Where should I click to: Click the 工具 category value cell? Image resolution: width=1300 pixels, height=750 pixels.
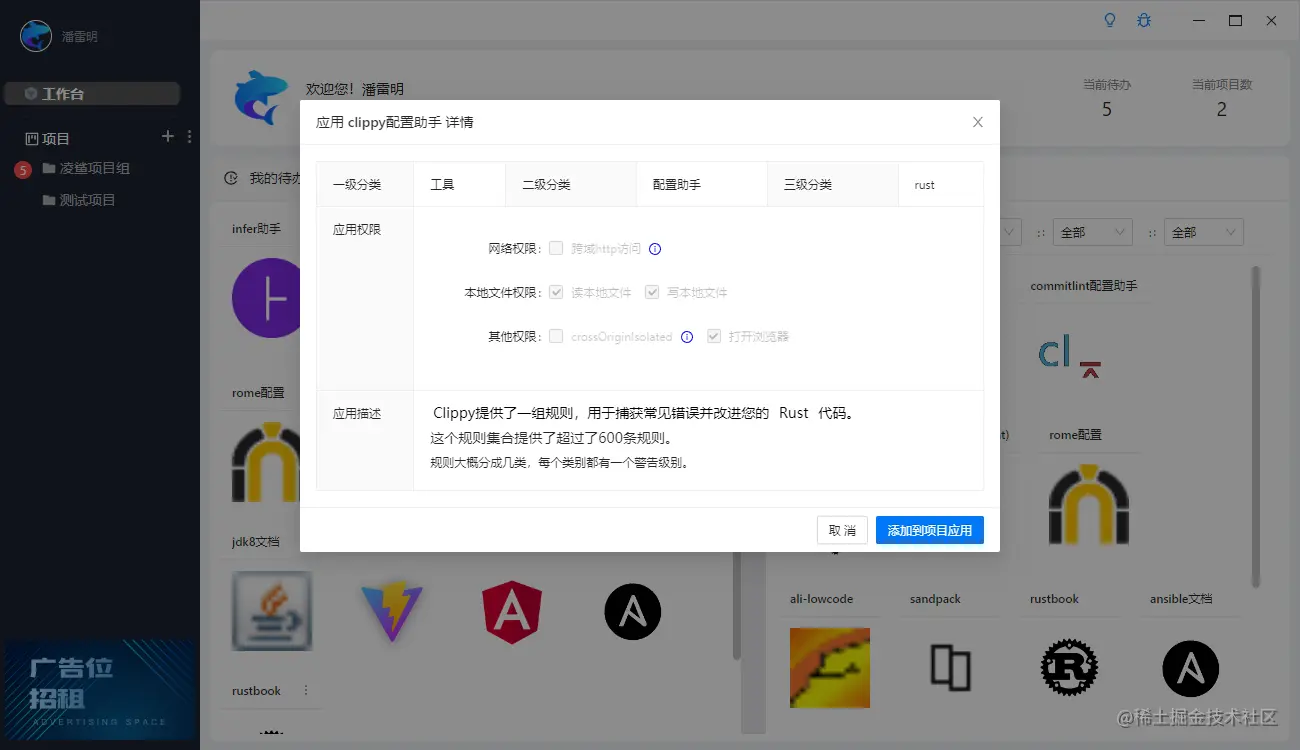pos(459,185)
